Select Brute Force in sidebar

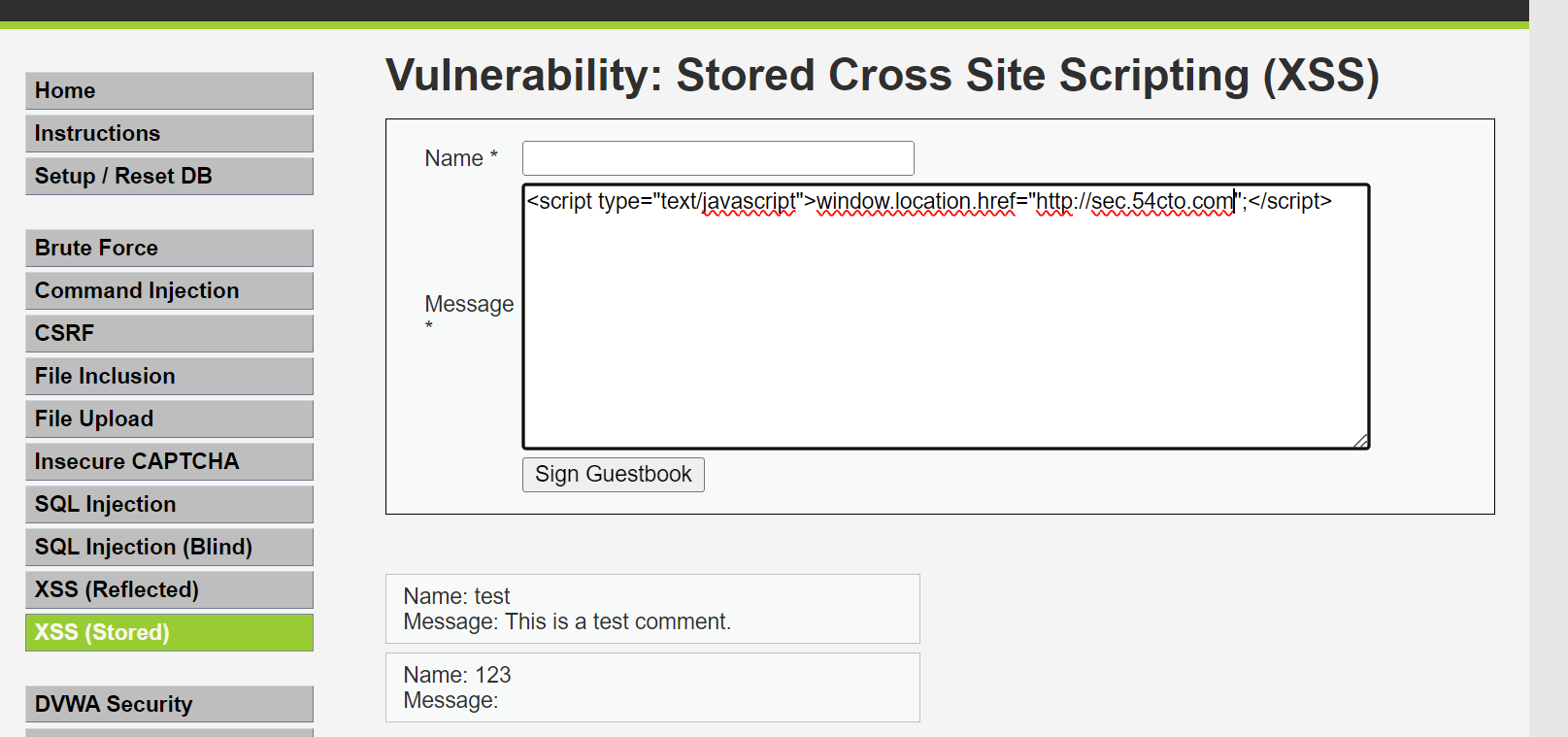pyautogui.click(x=169, y=248)
